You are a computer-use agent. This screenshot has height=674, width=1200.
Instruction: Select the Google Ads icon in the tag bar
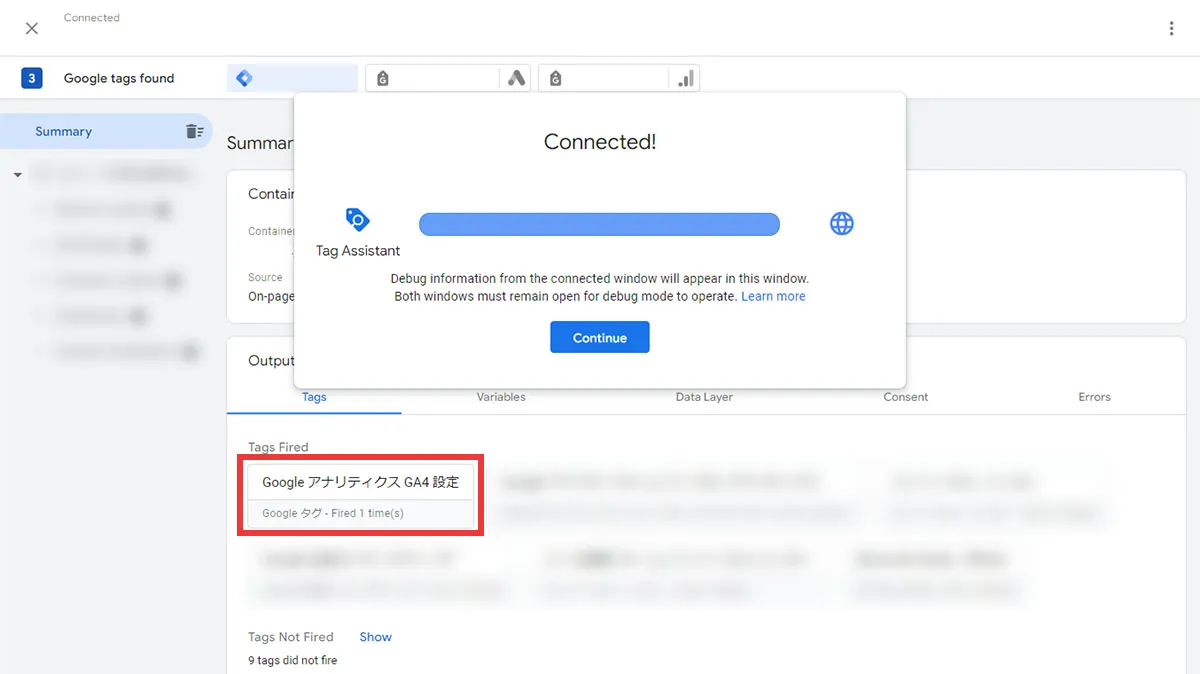point(517,77)
